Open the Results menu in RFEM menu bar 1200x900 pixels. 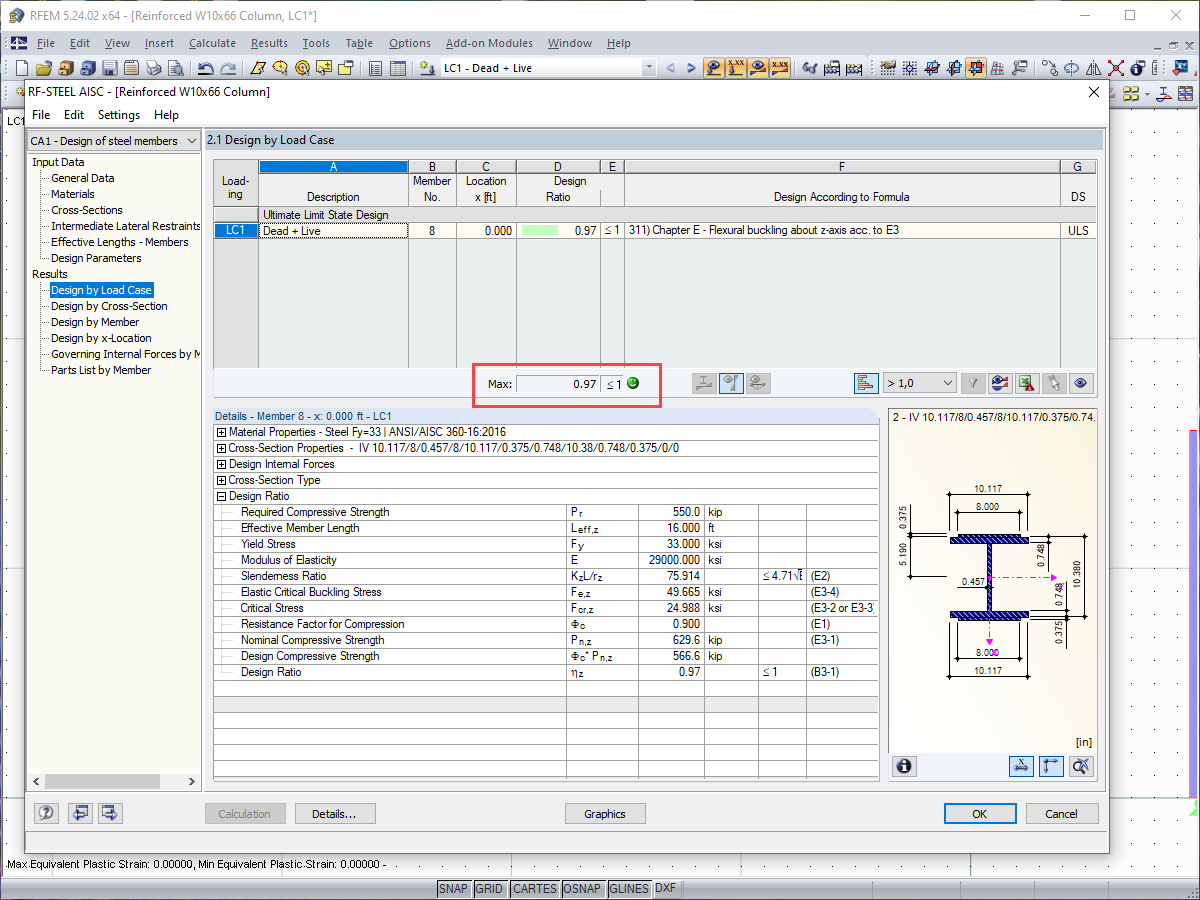point(269,43)
